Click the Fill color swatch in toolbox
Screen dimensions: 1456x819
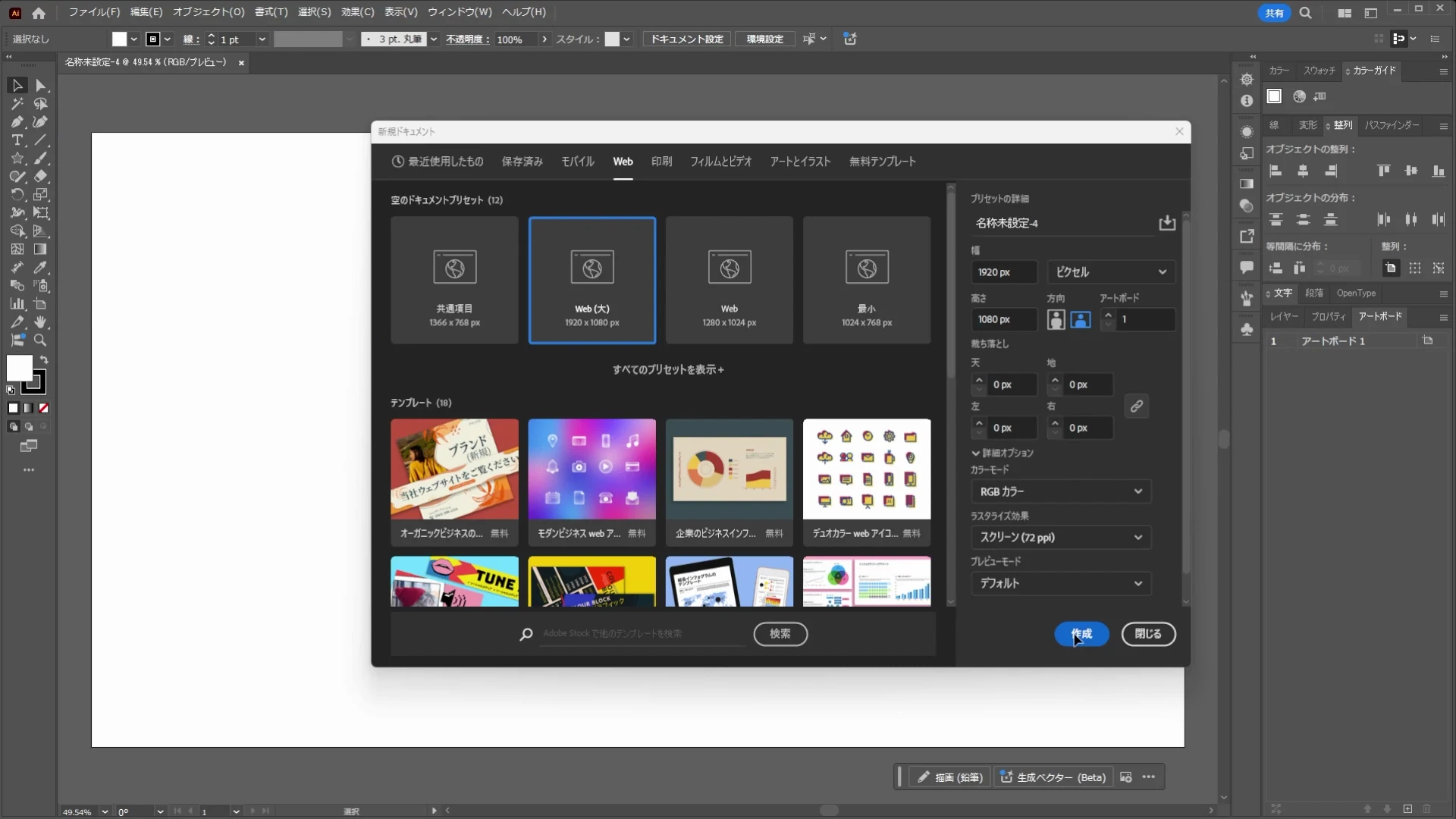20,369
